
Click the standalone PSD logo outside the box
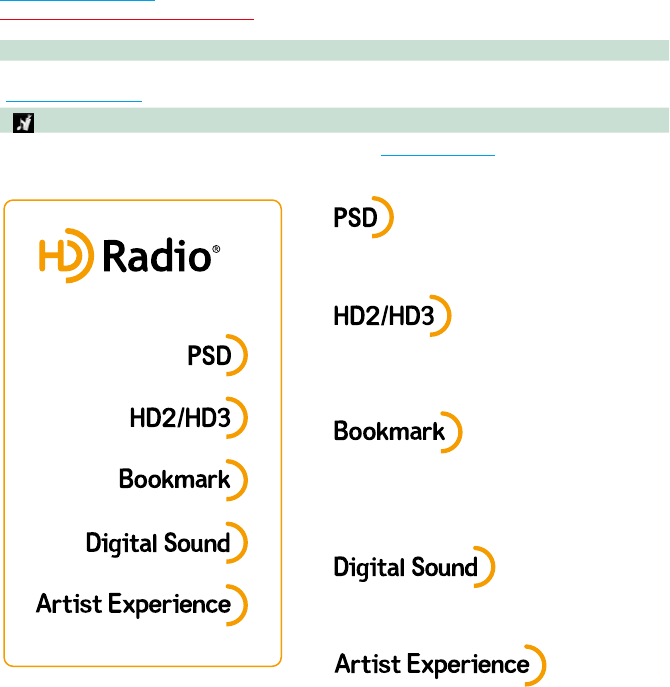coord(363,217)
